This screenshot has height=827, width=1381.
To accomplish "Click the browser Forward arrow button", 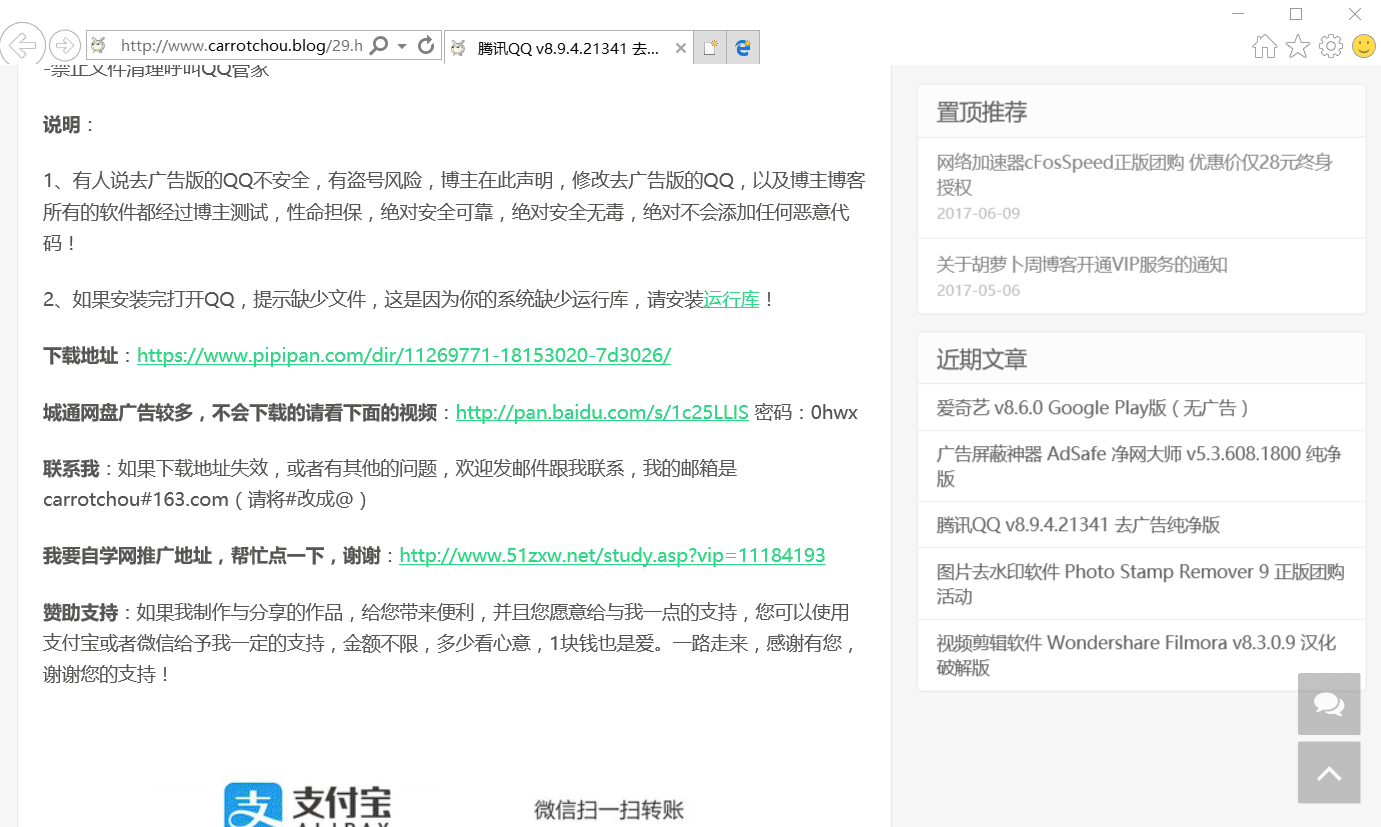I will (65, 45).
